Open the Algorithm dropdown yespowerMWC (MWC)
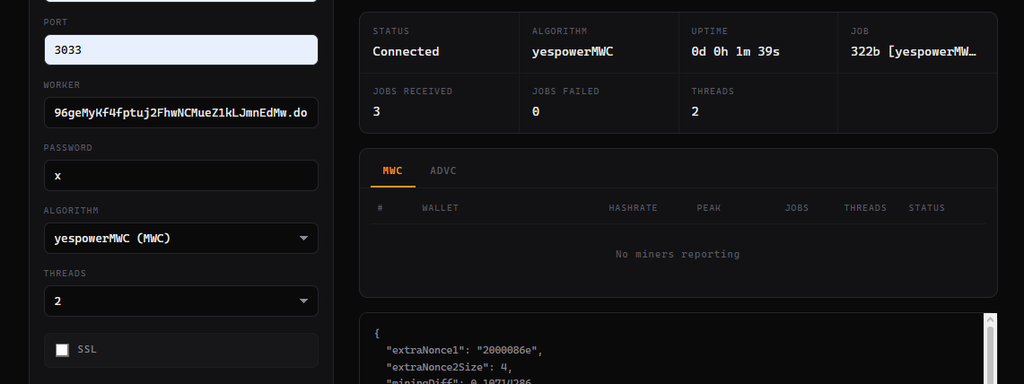 tap(181, 238)
